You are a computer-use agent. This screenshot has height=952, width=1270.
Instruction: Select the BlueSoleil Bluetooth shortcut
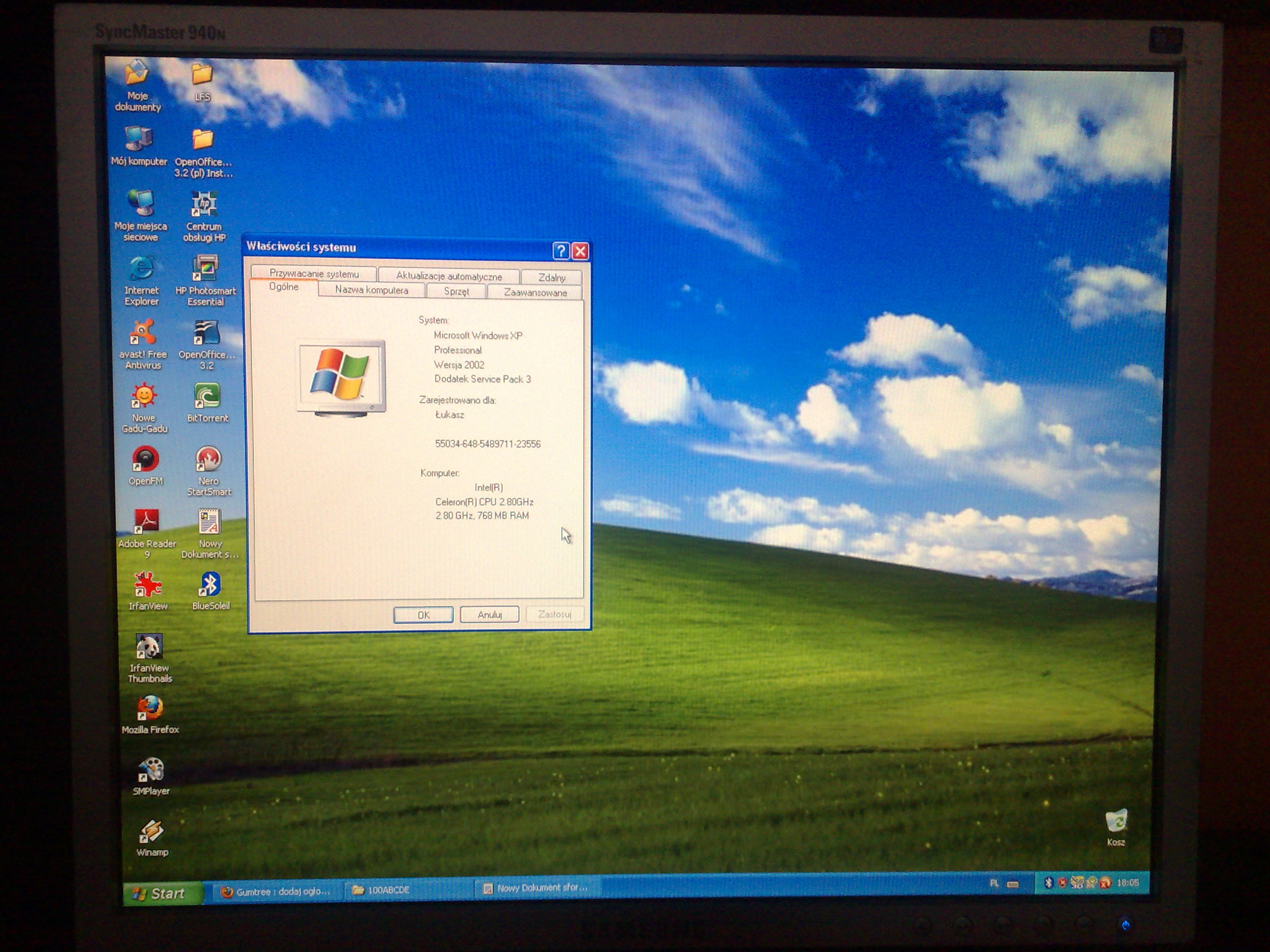(x=211, y=591)
